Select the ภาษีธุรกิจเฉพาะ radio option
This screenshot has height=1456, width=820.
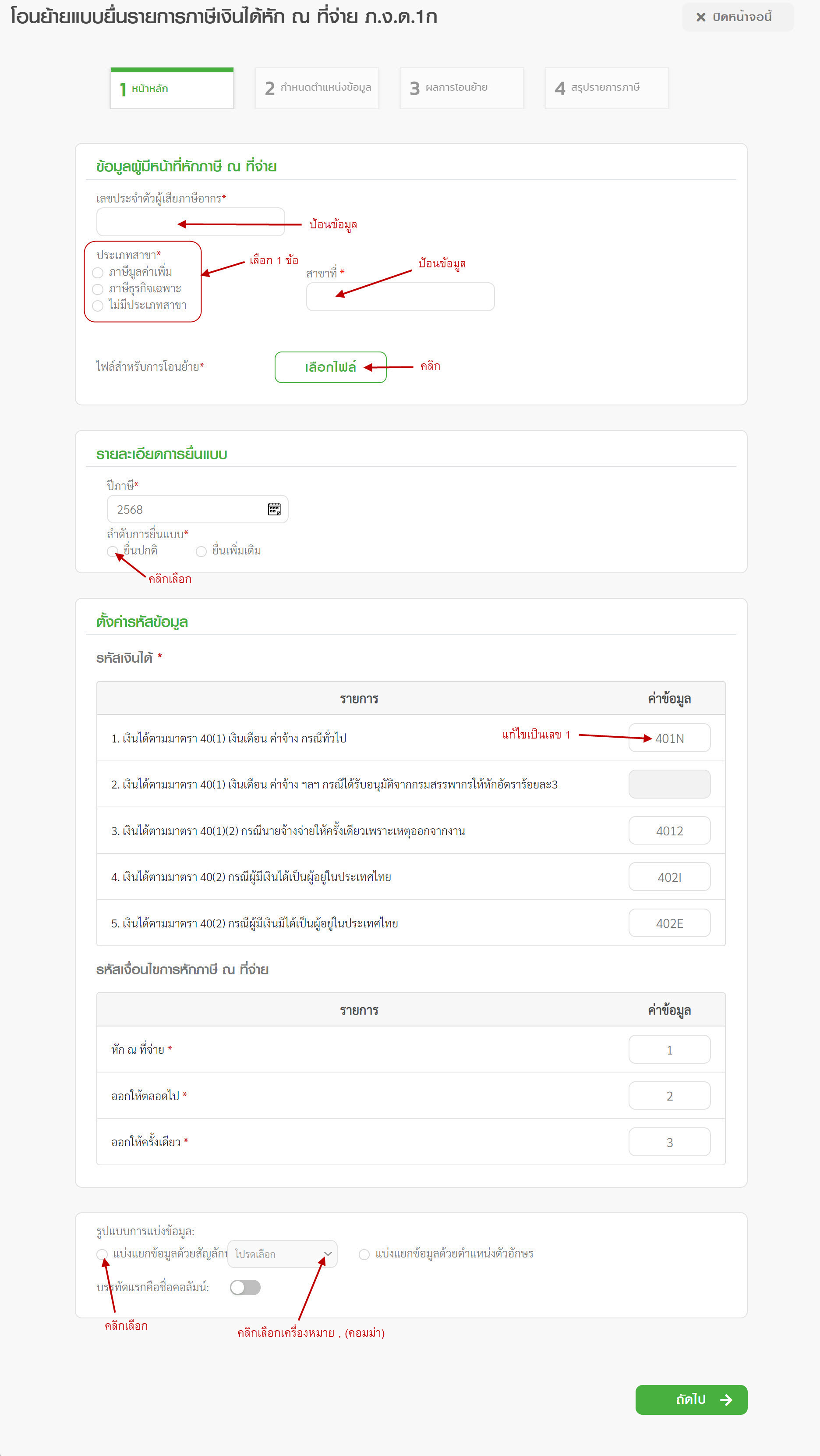(98, 289)
